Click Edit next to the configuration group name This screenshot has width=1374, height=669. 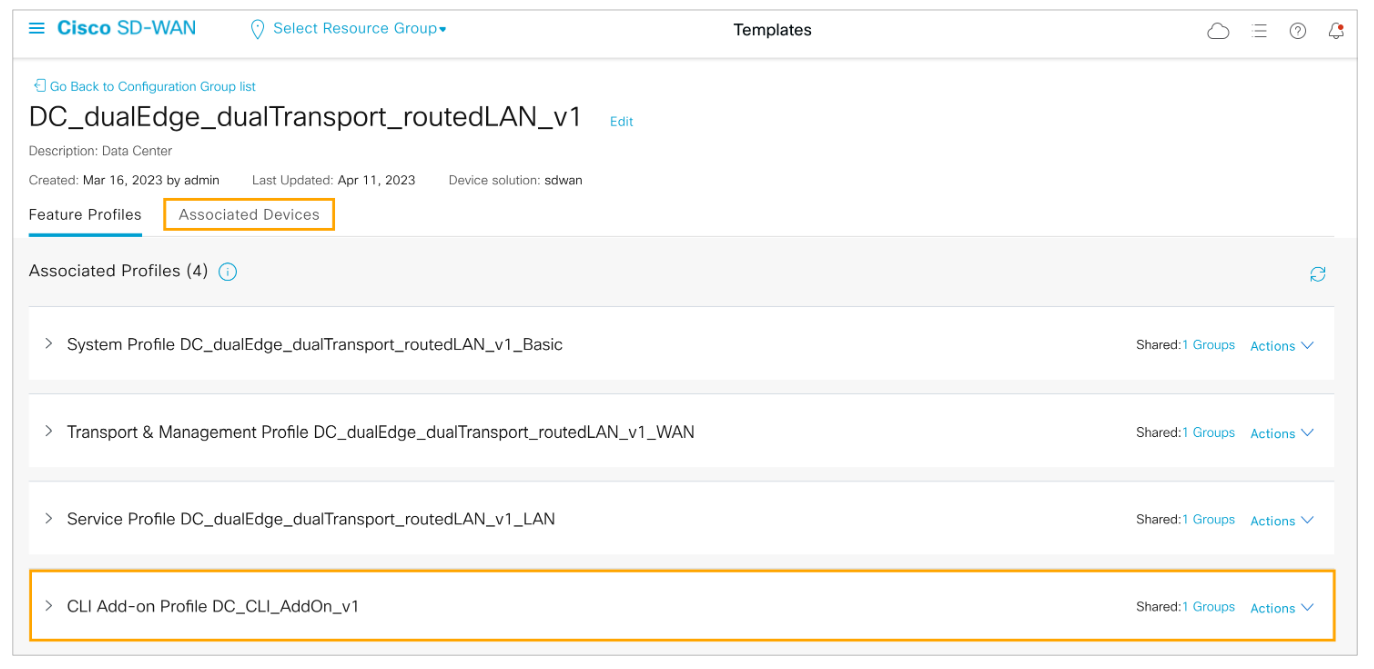pyautogui.click(x=621, y=122)
